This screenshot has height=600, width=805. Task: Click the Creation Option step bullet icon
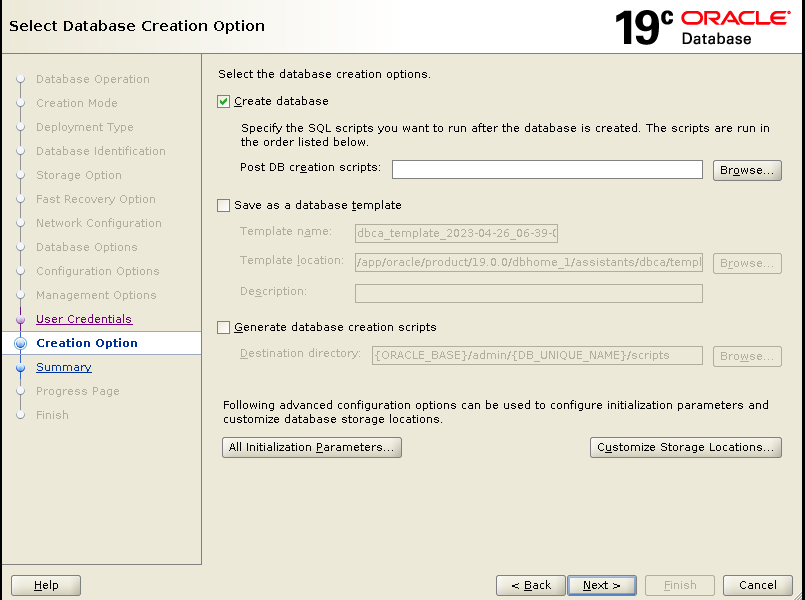pos(21,343)
